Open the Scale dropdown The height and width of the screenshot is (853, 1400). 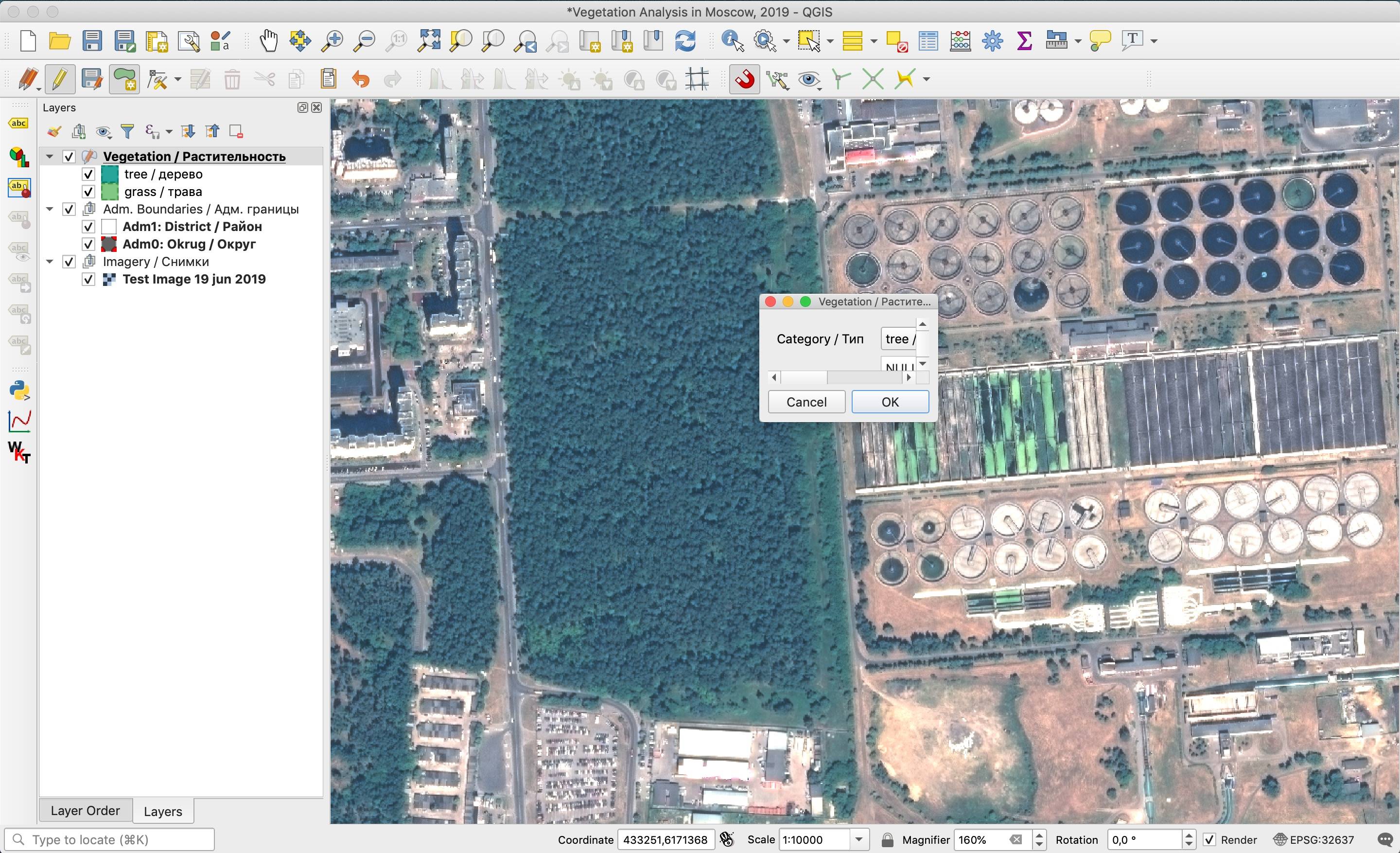click(859, 840)
